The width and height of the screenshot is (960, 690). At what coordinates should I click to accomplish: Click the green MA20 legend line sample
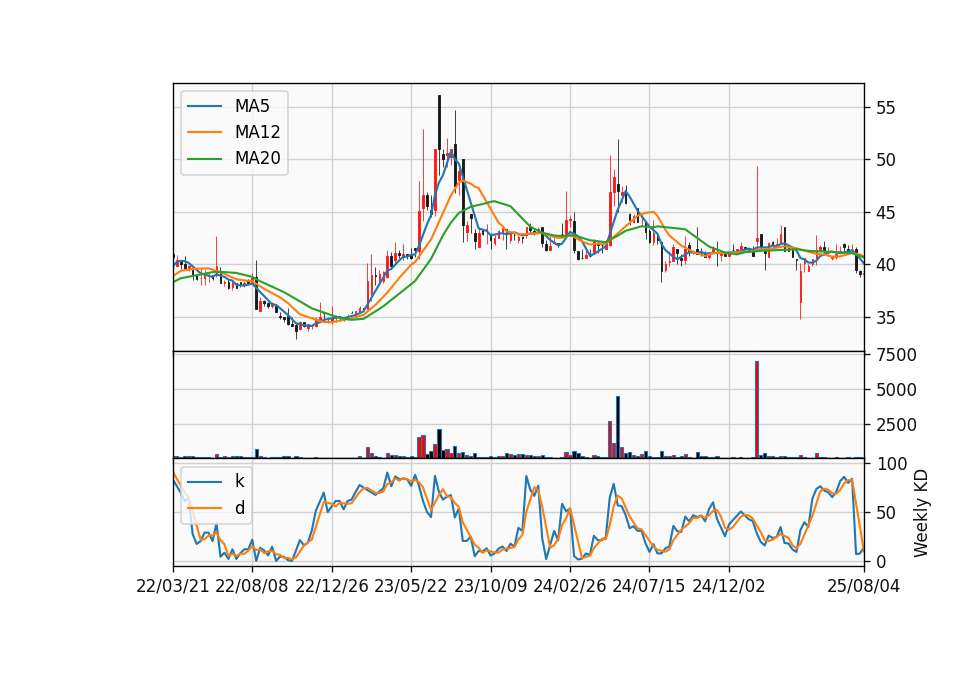pos(204,159)
